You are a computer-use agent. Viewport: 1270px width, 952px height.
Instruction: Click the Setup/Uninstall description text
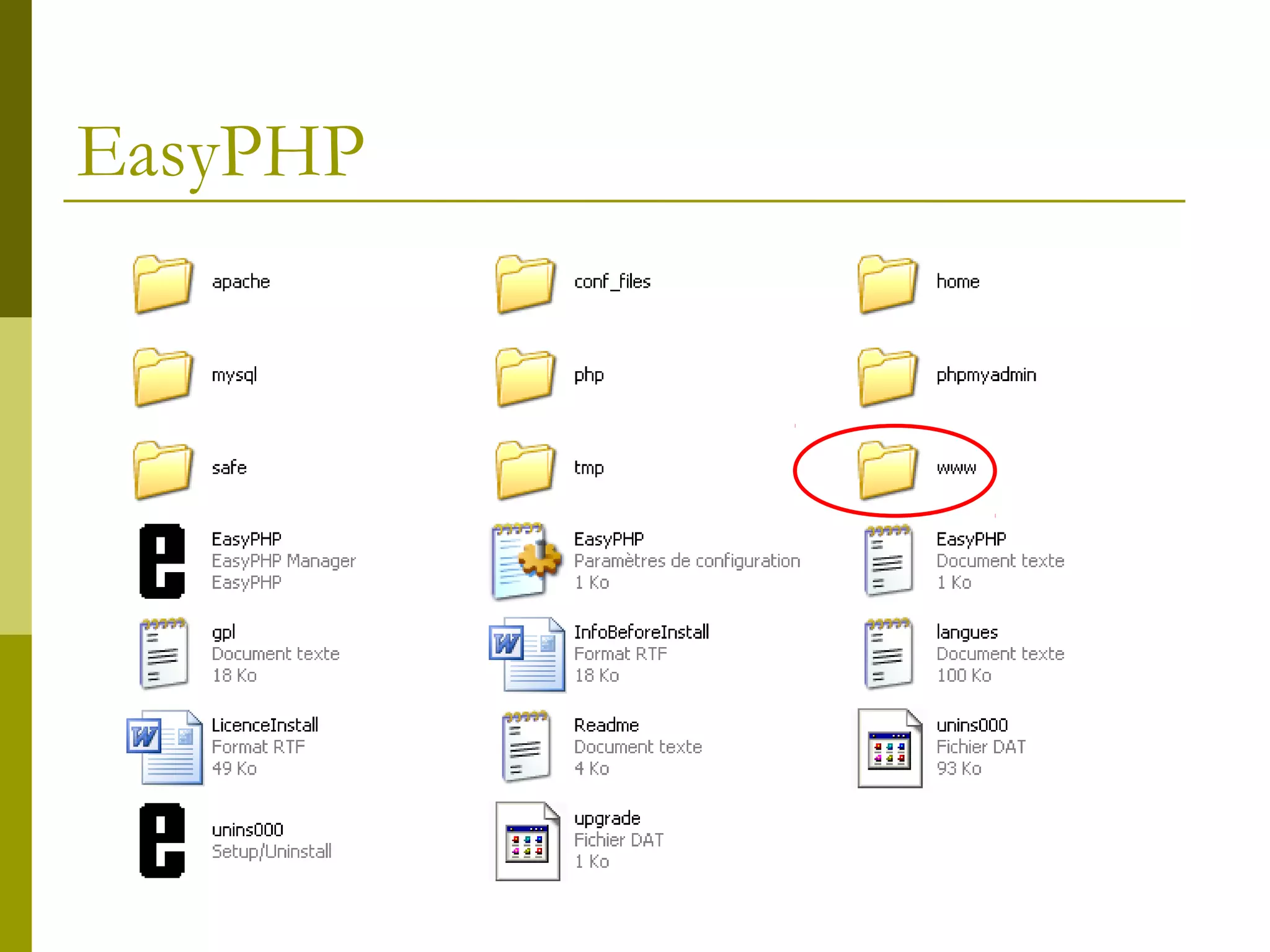coord(272,852)
